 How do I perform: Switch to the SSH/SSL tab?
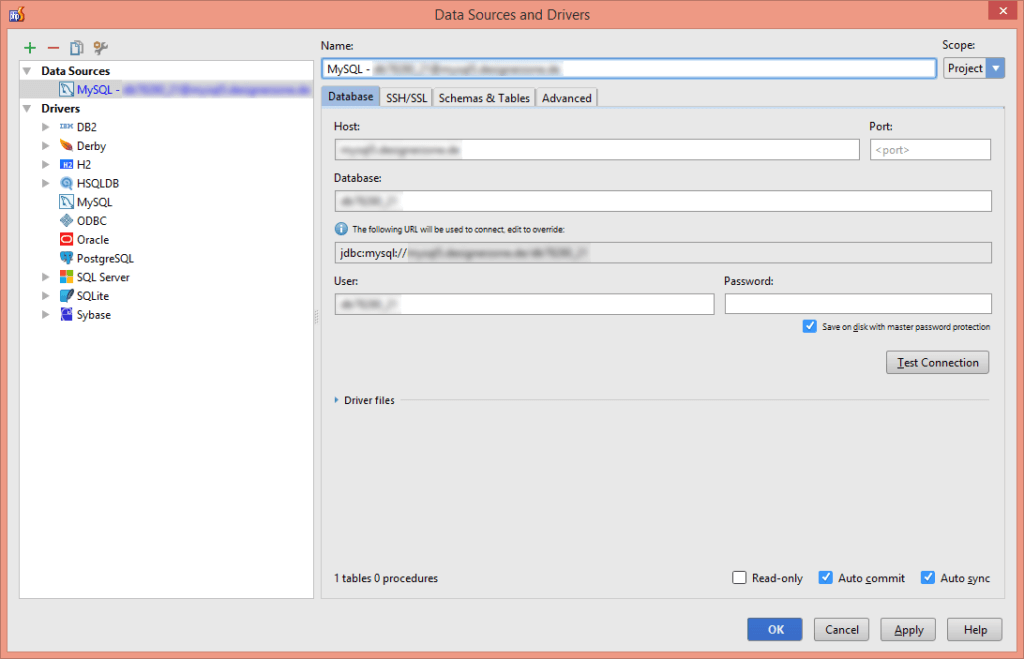click(x=406, y=97)
